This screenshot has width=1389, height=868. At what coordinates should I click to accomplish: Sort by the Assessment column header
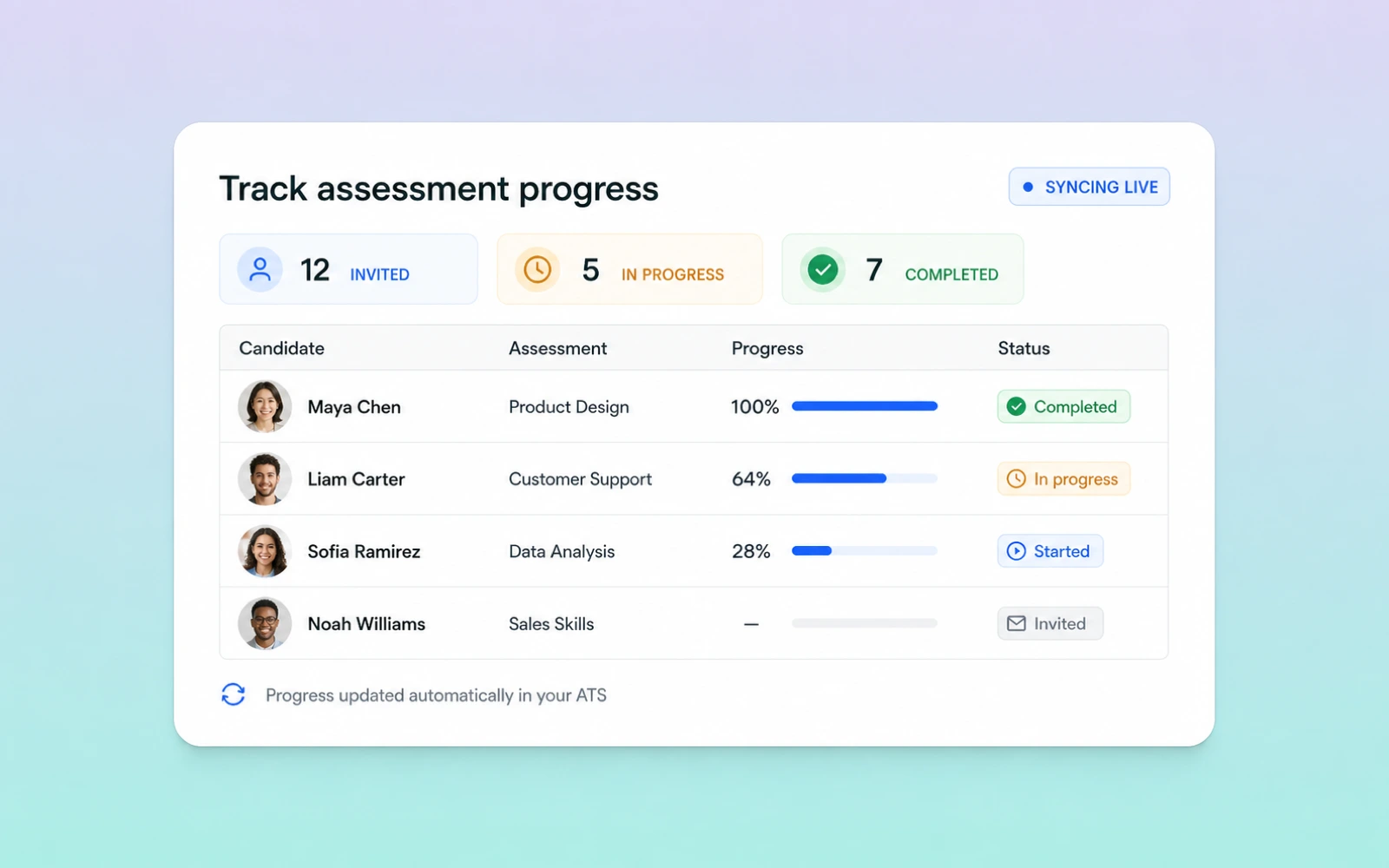point(557,348)
